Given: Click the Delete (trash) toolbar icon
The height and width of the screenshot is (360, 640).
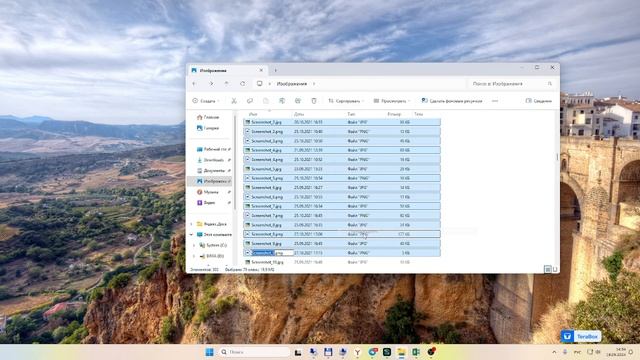Looking at the screenshot, I should pyautogui.click(x=314, y=101).
